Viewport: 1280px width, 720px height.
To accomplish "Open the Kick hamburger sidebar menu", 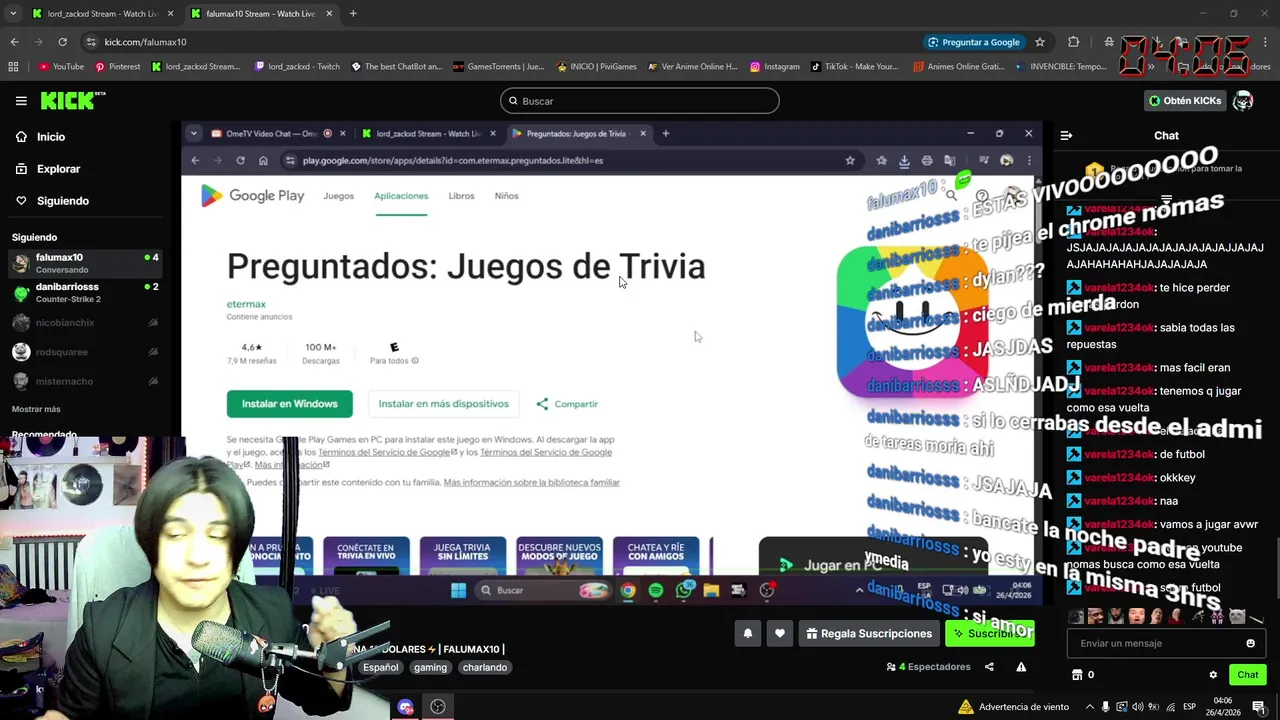I will (21, 101).
